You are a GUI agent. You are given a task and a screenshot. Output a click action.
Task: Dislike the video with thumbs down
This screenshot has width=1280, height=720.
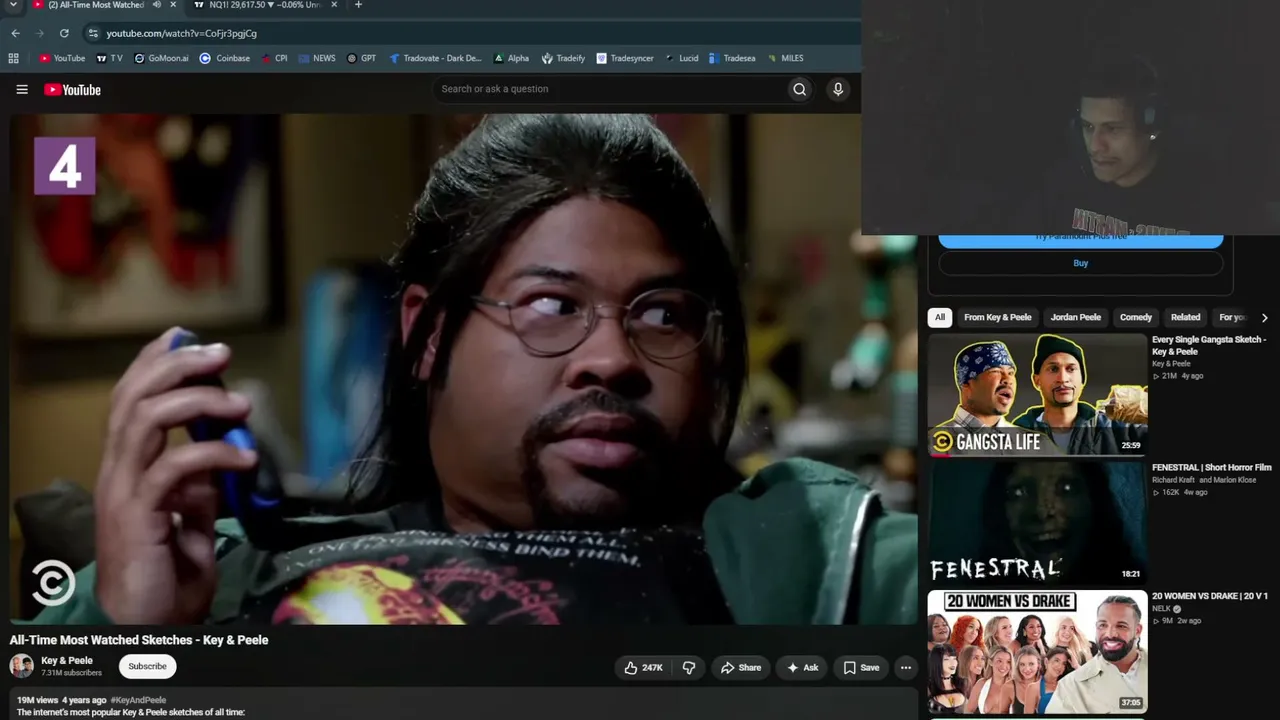click(689, 667)
